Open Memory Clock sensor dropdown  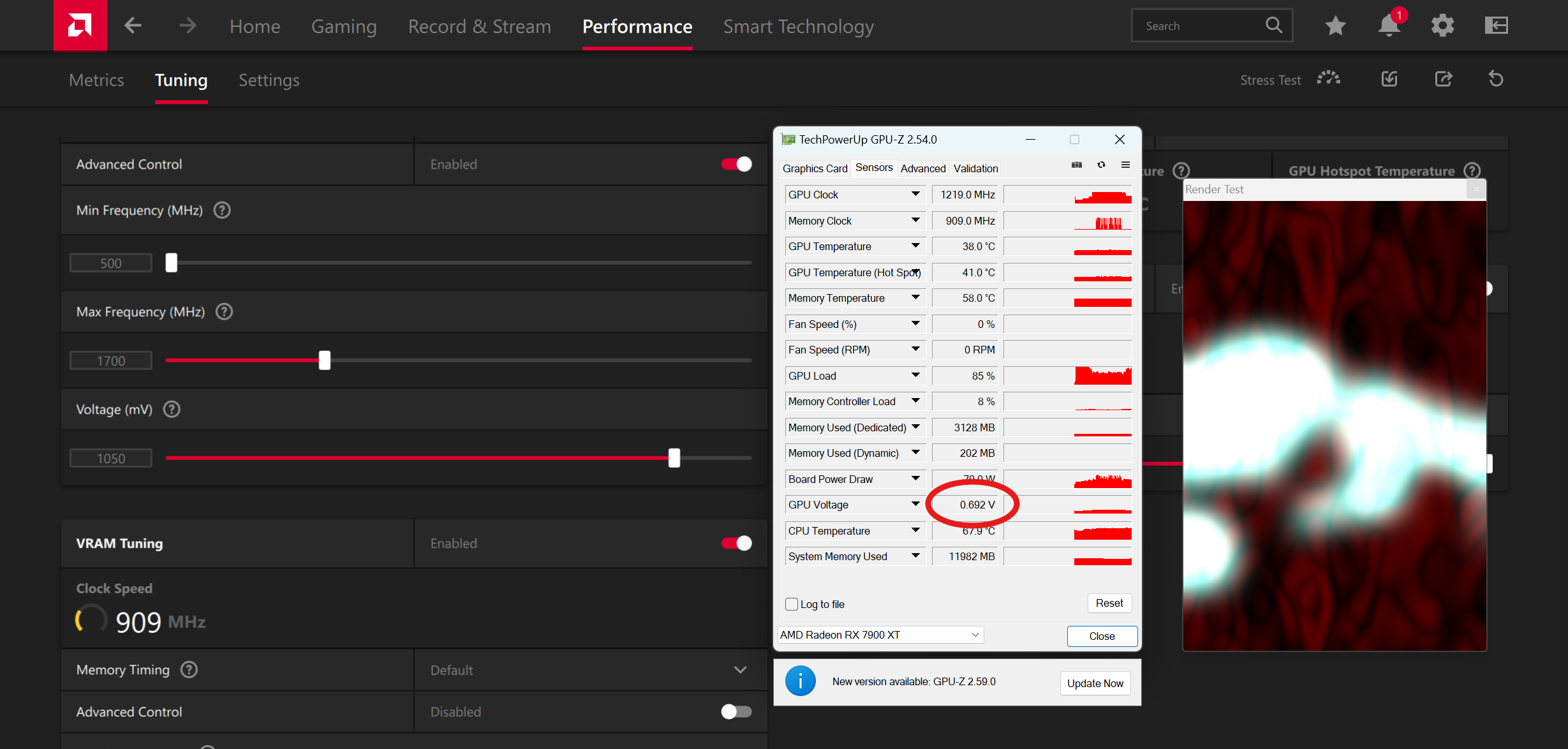[915, 220]
